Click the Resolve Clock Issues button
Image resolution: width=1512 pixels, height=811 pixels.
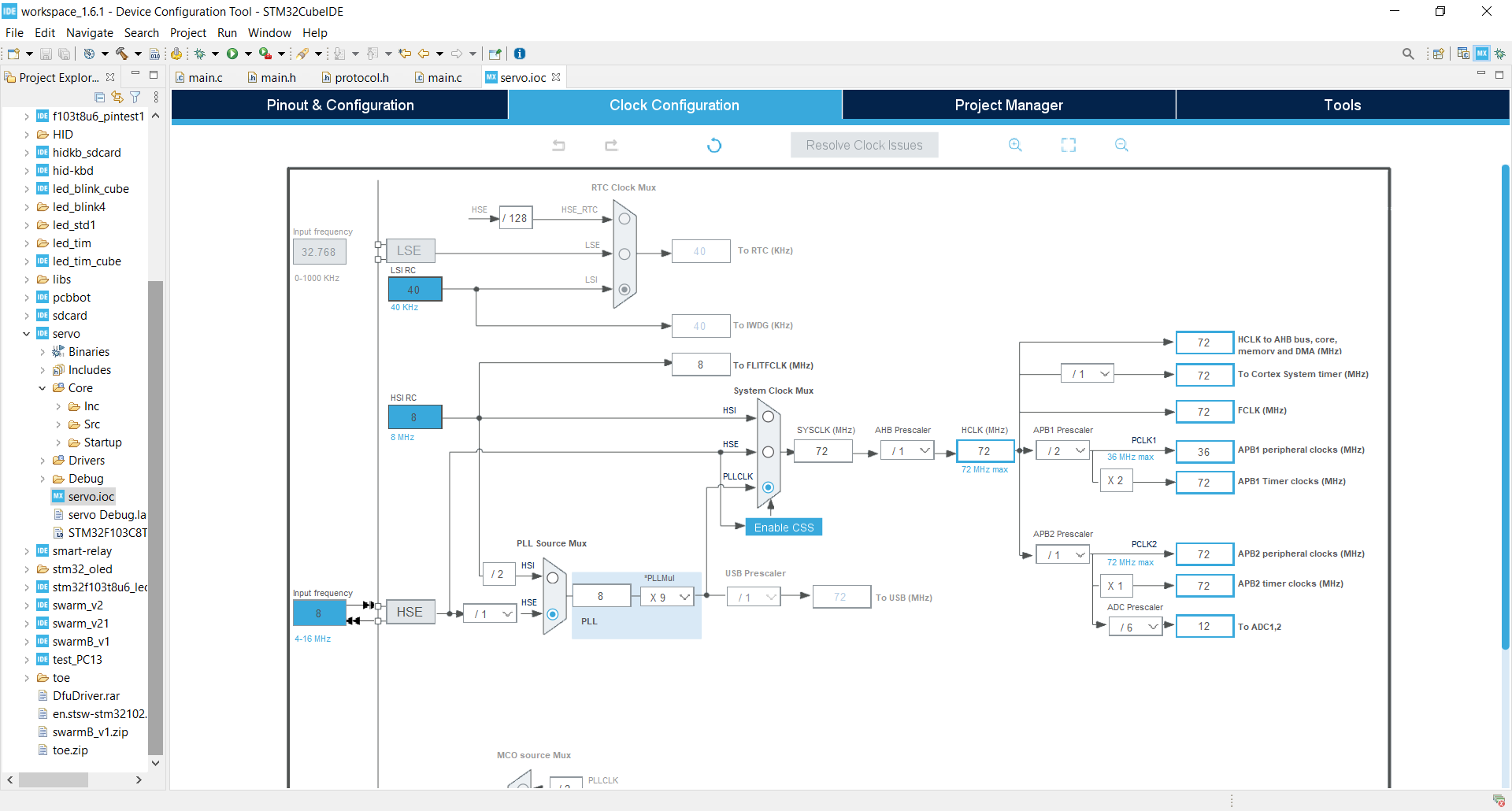point(865,145)
